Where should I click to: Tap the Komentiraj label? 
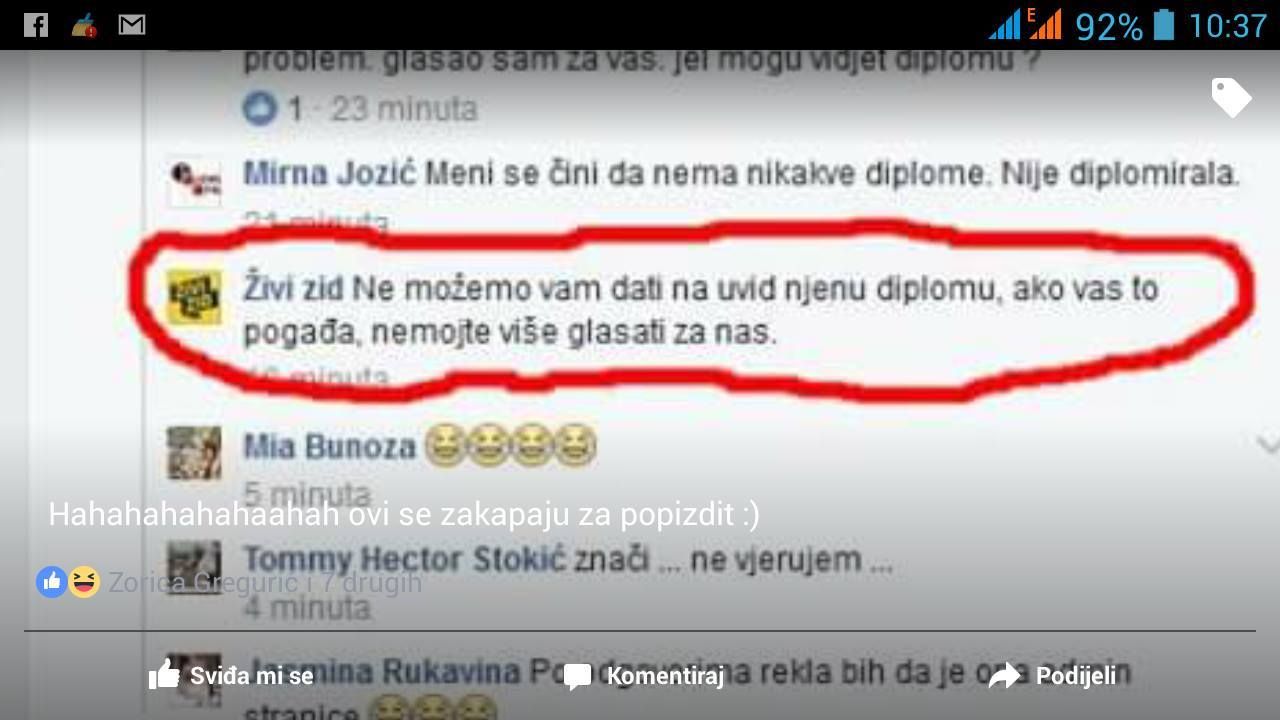[x=665, y=676]
